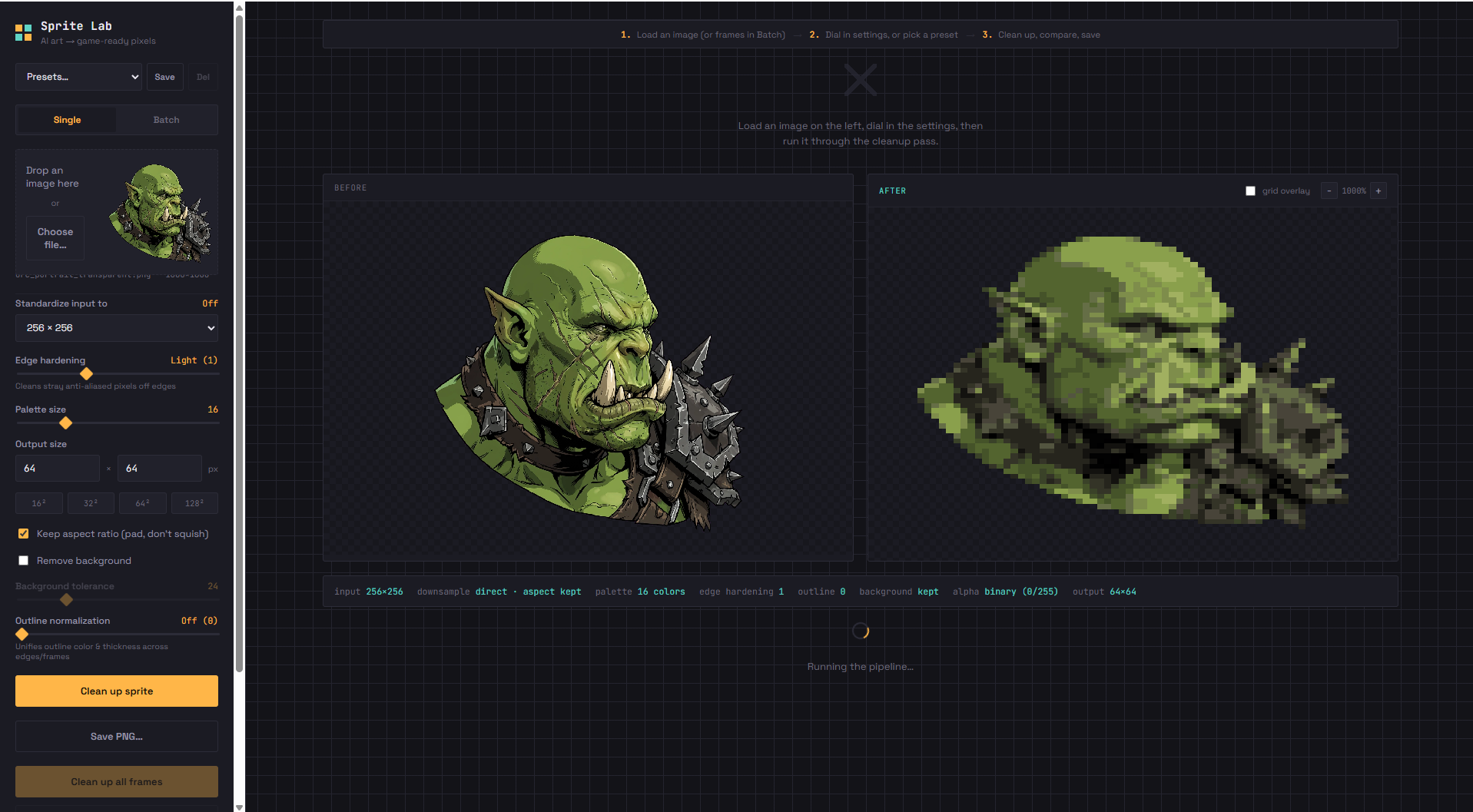Select the 16² output size preset
The height and width of the screenshot is (812, 1473).
click(39, 503)
